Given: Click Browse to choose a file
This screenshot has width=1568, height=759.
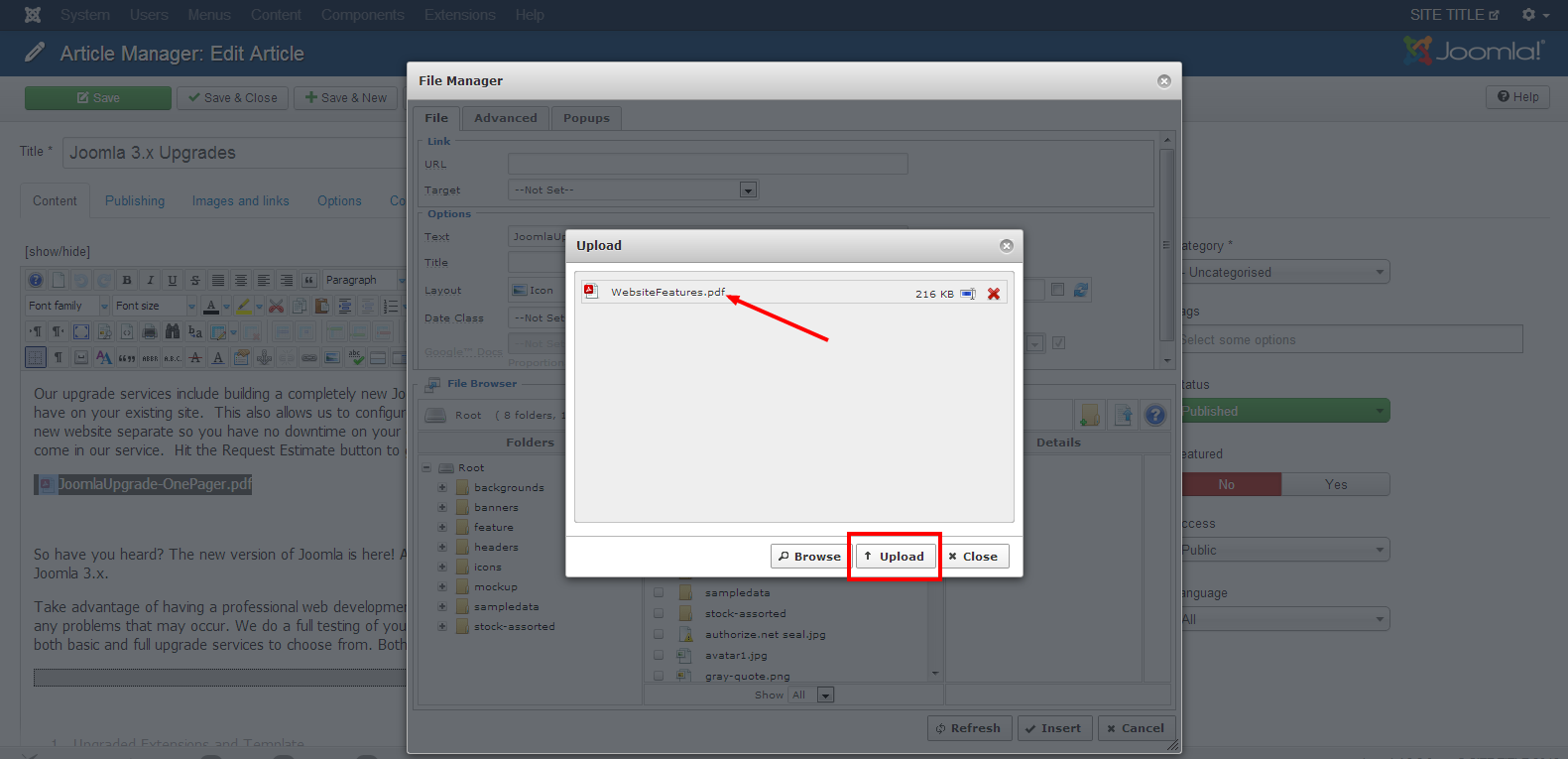Looking at the screenshot, I should coord(810,557).
